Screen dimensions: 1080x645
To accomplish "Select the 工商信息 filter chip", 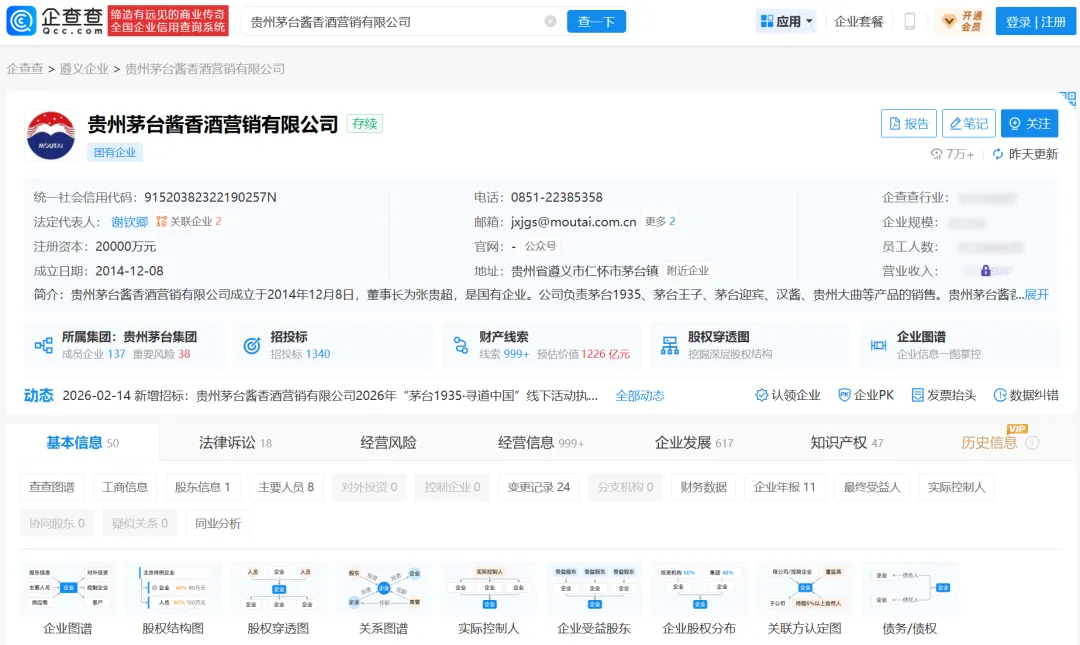I will (x=125, y=487).
